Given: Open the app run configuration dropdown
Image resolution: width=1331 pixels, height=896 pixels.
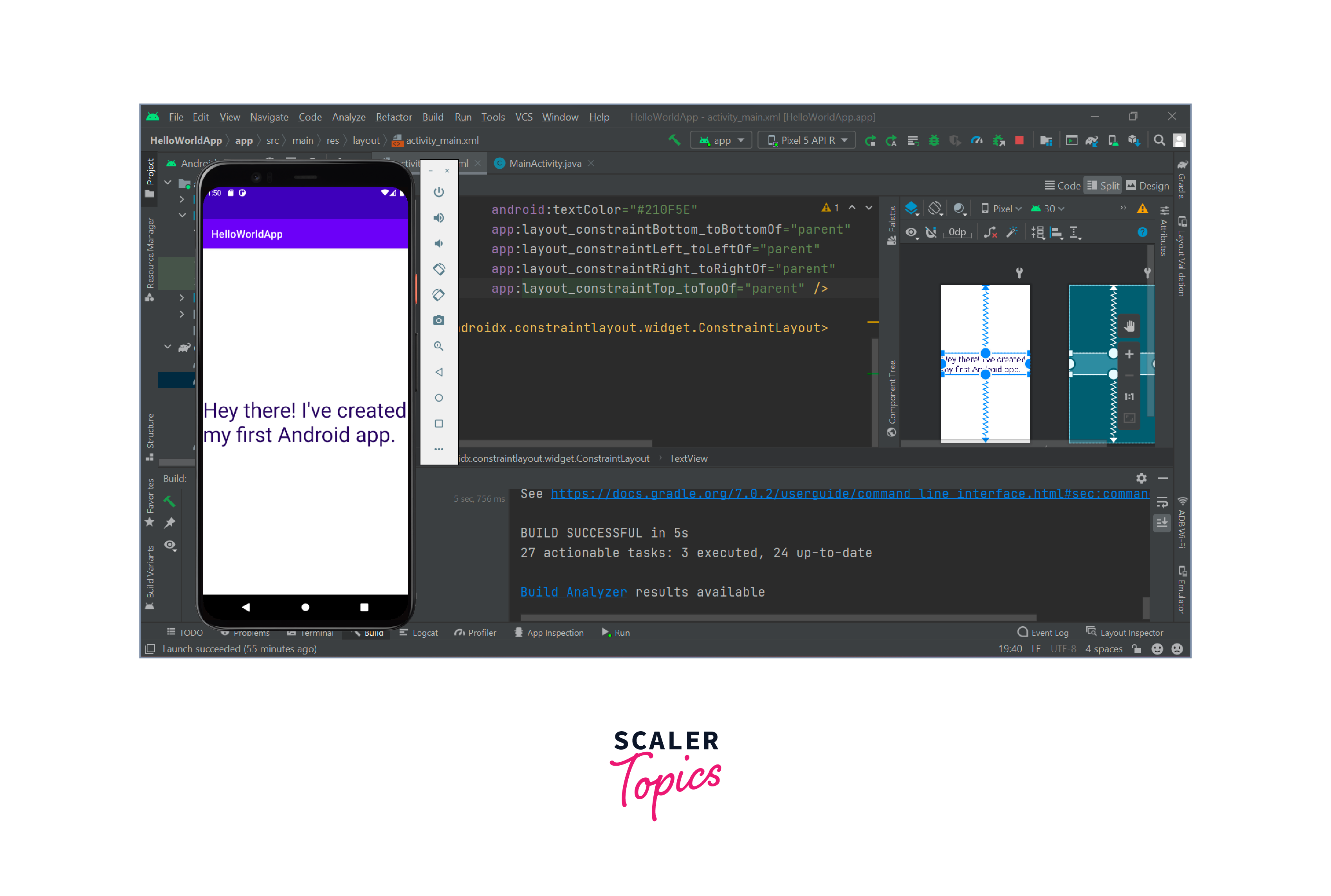Looking at the screenshot, I should coord(721,140).
